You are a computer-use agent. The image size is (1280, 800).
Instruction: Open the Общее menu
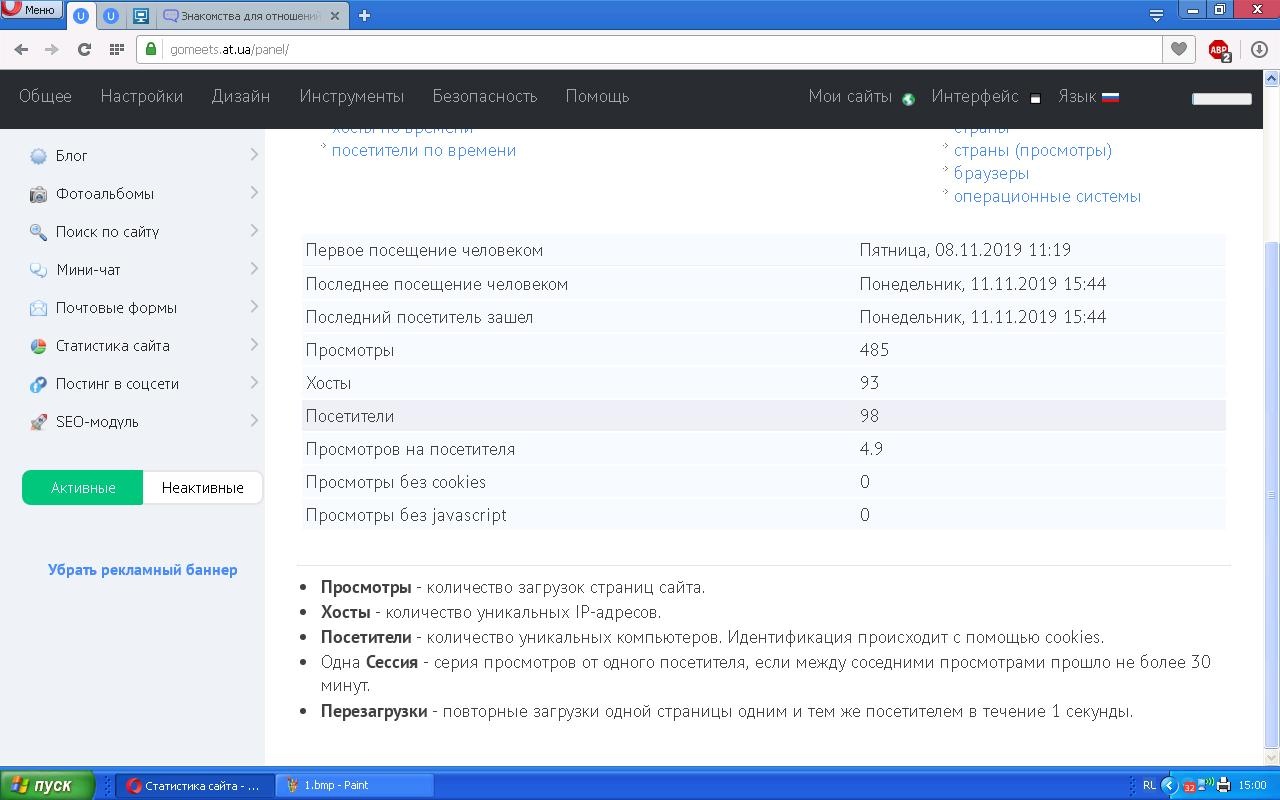coord(45,96)
